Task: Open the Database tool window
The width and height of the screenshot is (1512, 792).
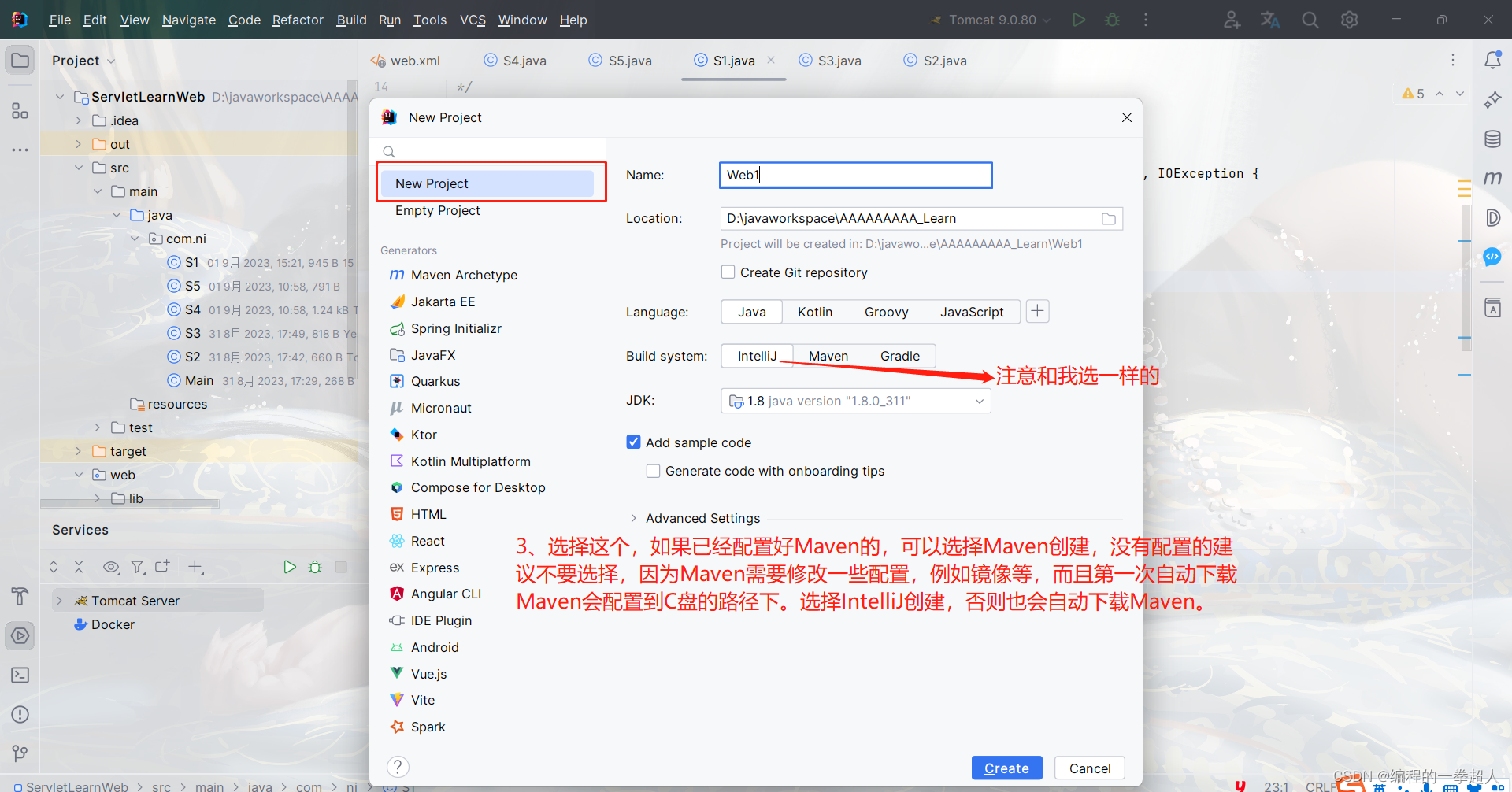Action: pos(1492,139)
